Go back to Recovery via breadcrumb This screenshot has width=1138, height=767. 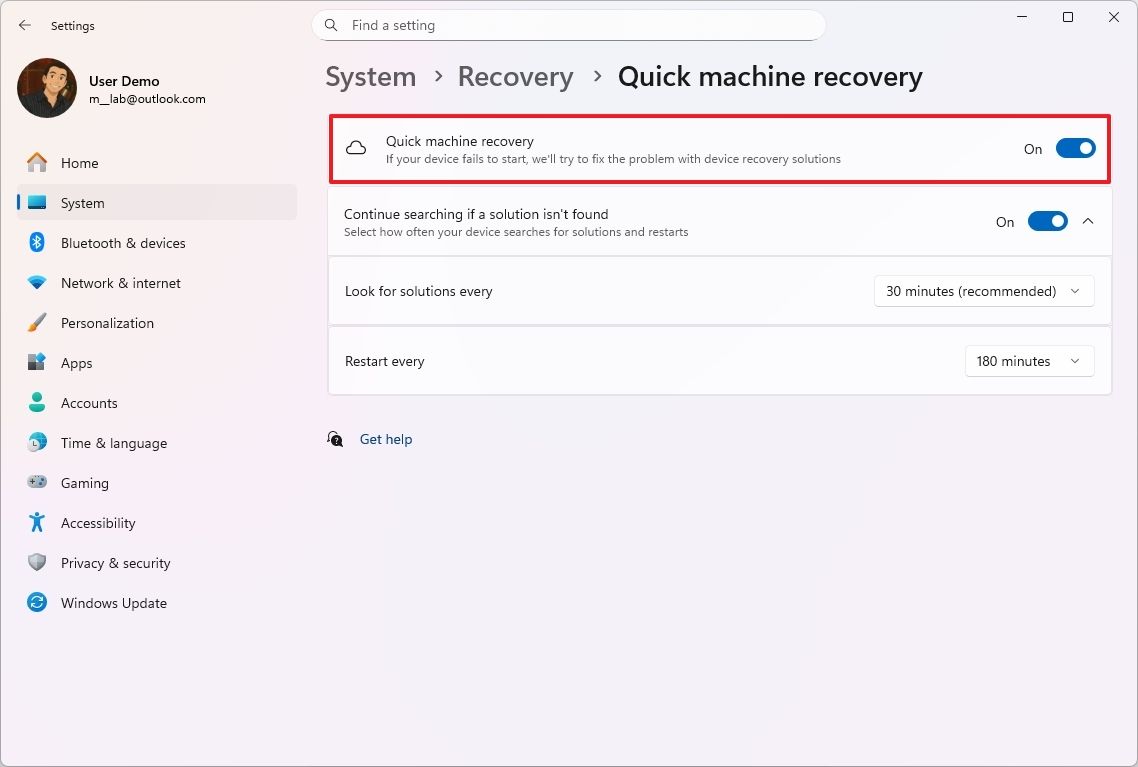point(515,76)
